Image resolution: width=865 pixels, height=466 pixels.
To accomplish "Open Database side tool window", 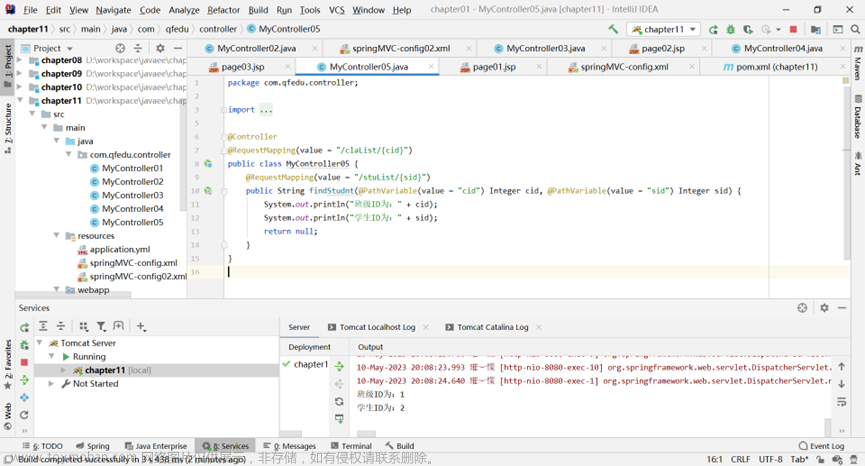I will 858,117.
